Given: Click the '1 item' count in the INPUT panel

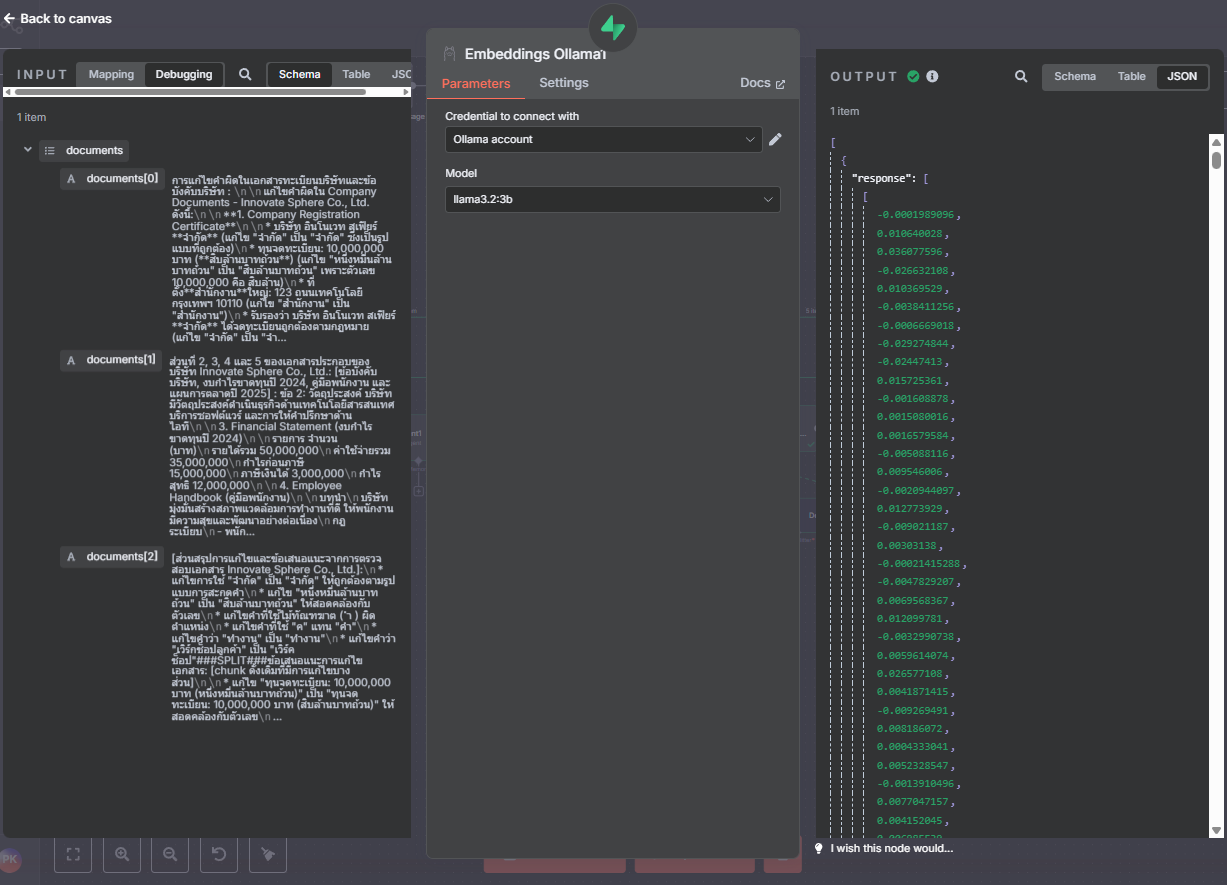Looking at the screenshot, I should pyautogui.click(x=32, y=117).
